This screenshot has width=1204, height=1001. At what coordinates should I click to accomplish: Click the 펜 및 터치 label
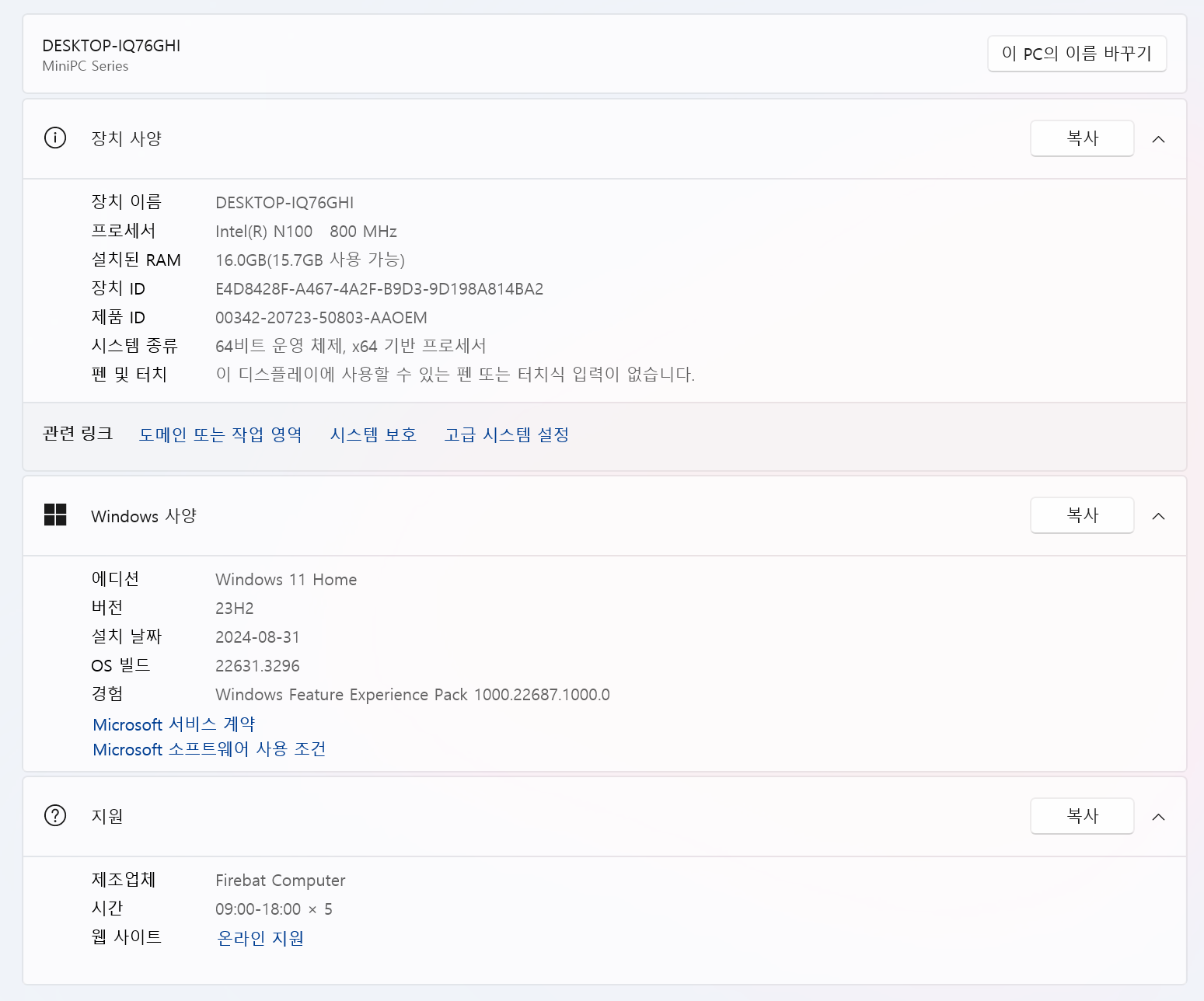pyautogui.click(x=129, y=375)
